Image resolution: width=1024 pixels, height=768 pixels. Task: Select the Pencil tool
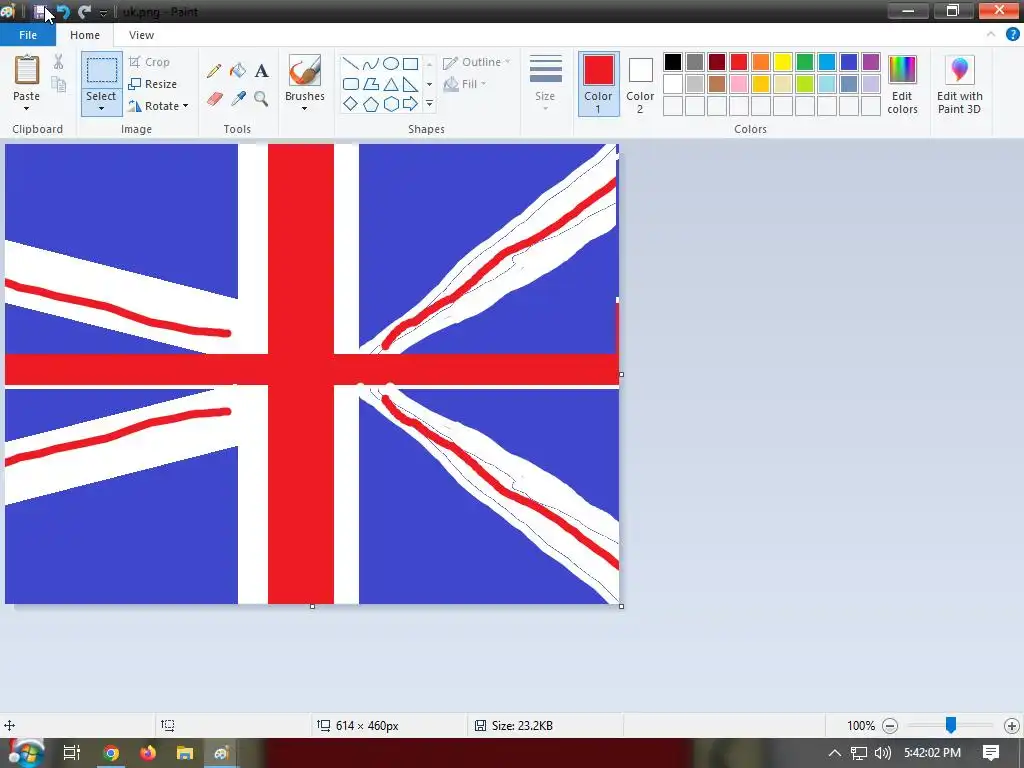(x=214, y=71)
